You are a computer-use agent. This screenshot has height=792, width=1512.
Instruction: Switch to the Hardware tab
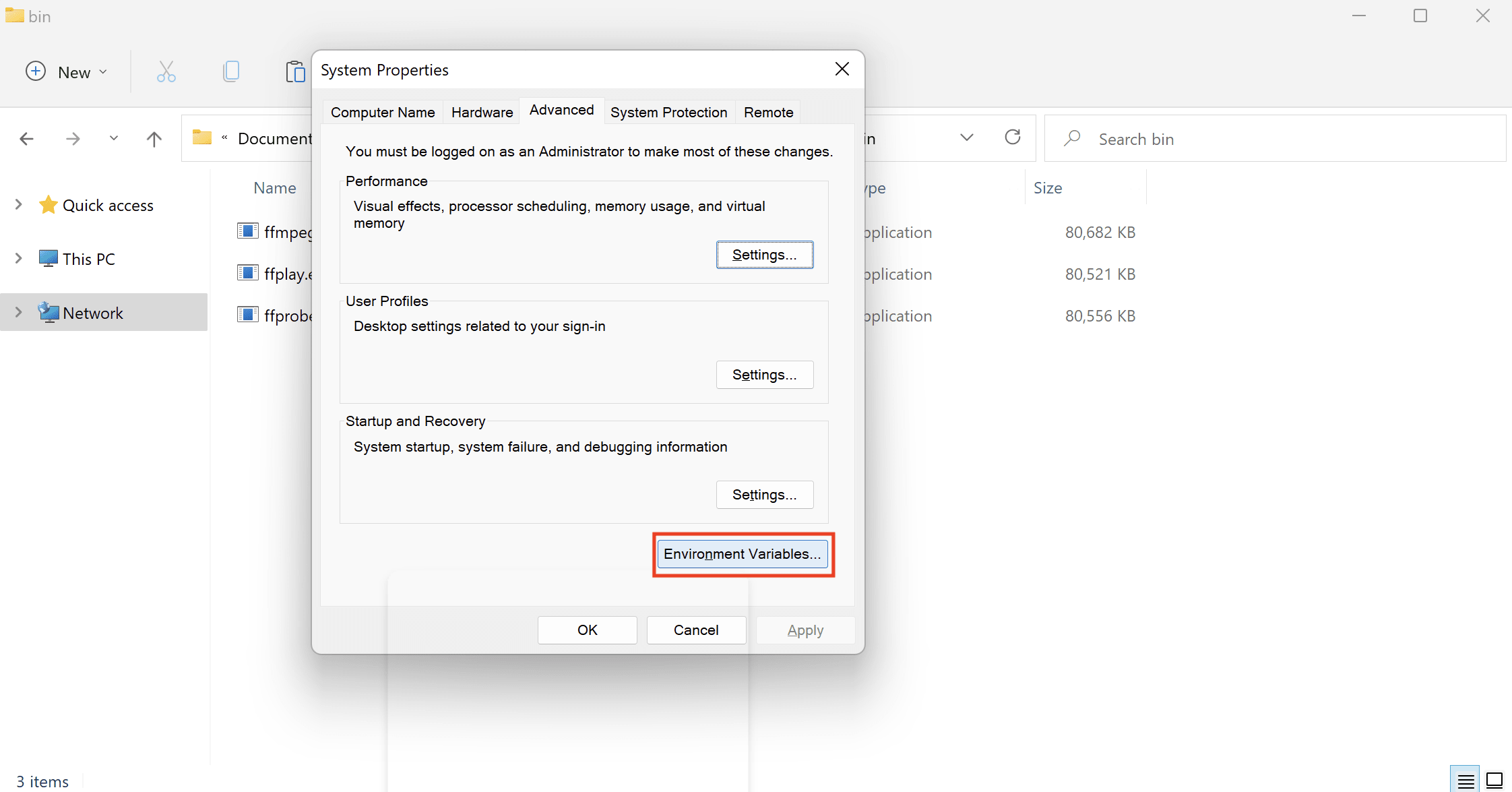click(x=482, y=113)
